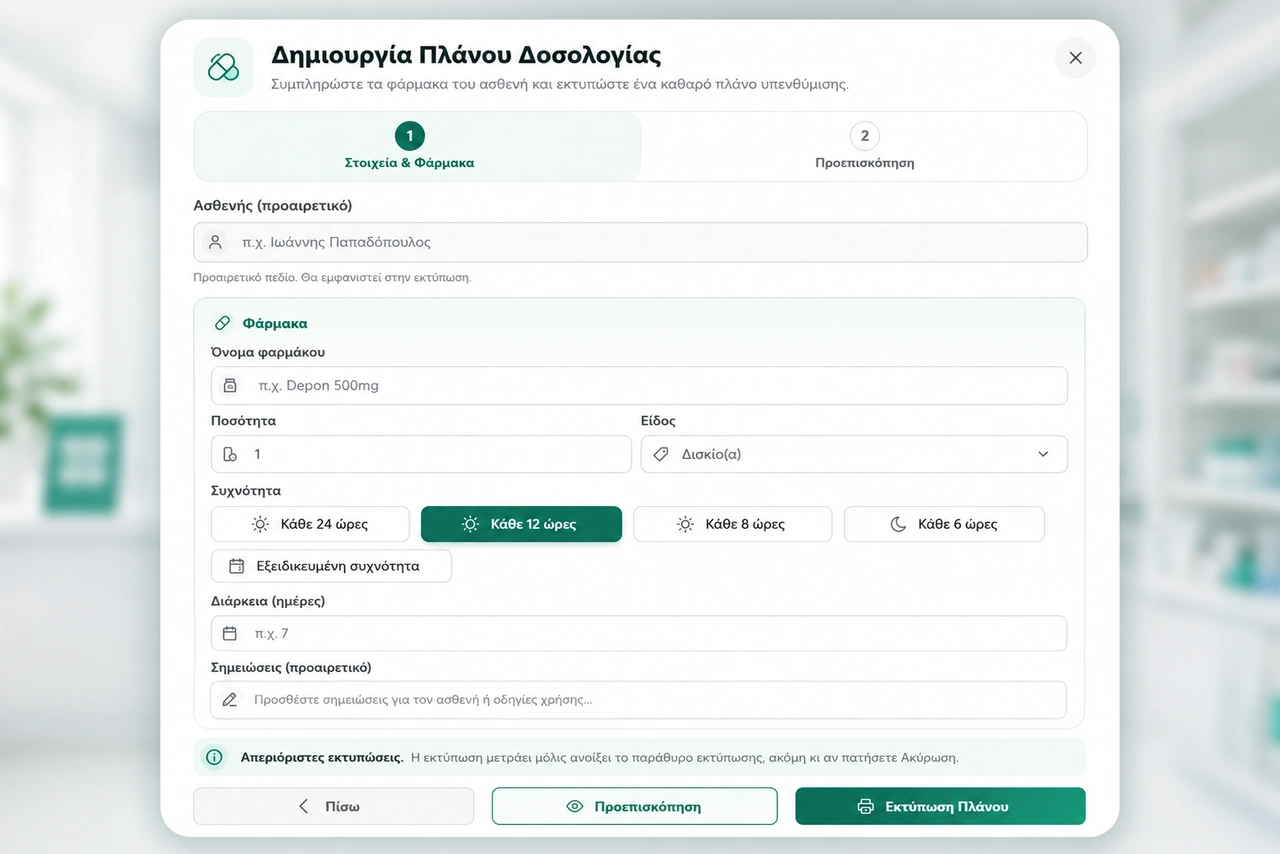Focus the Ποσότητα quantity field
Screen dimensions: 1280x854
click(421, 454)
